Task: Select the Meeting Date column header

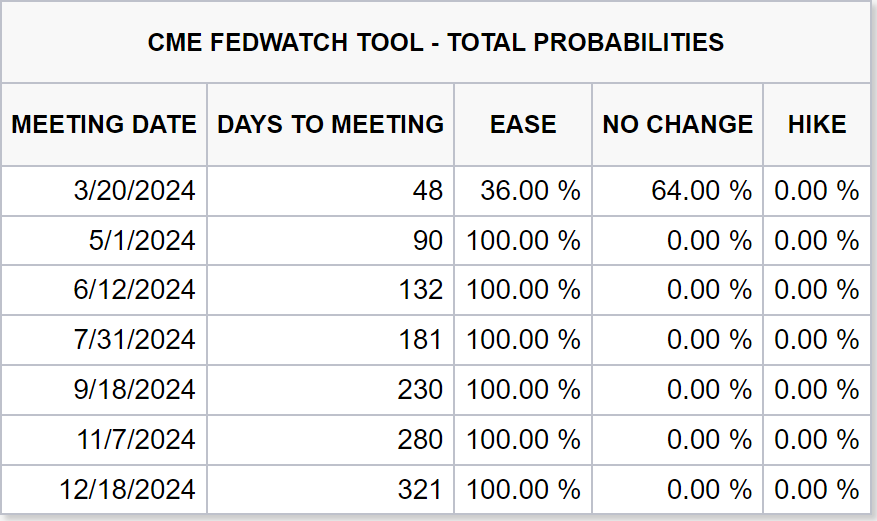Action: (104, 125)
